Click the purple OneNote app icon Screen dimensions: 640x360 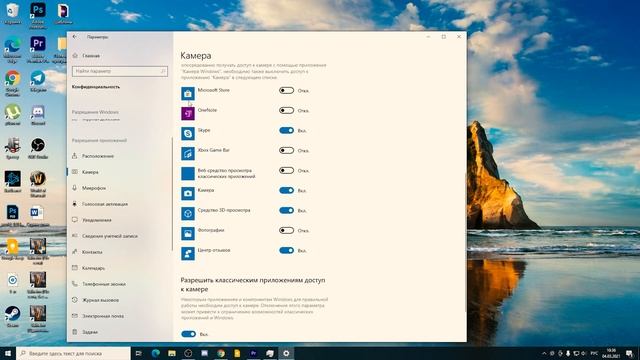click(188, 113)
